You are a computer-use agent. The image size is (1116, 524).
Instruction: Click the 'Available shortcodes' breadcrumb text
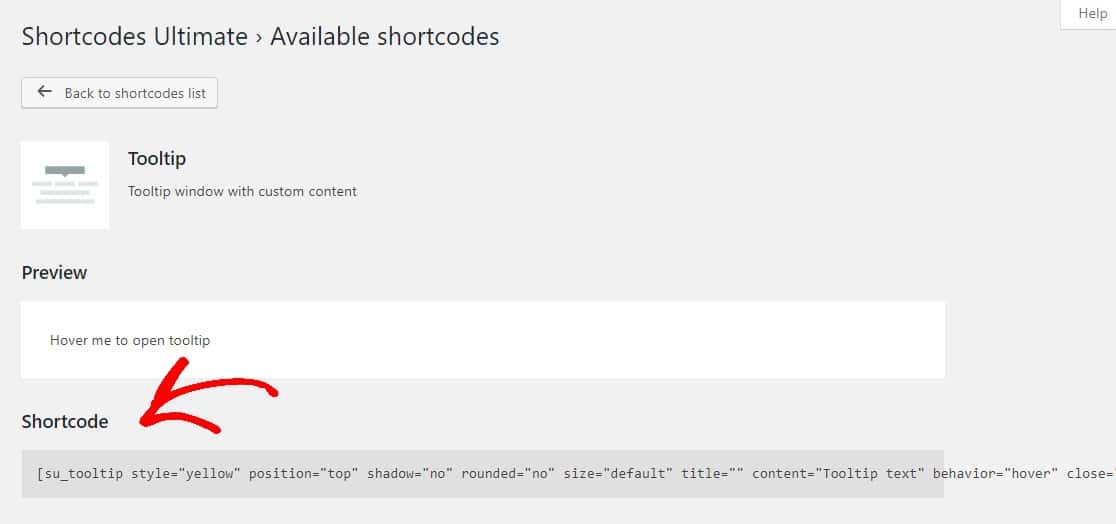[x=384, y=36]
